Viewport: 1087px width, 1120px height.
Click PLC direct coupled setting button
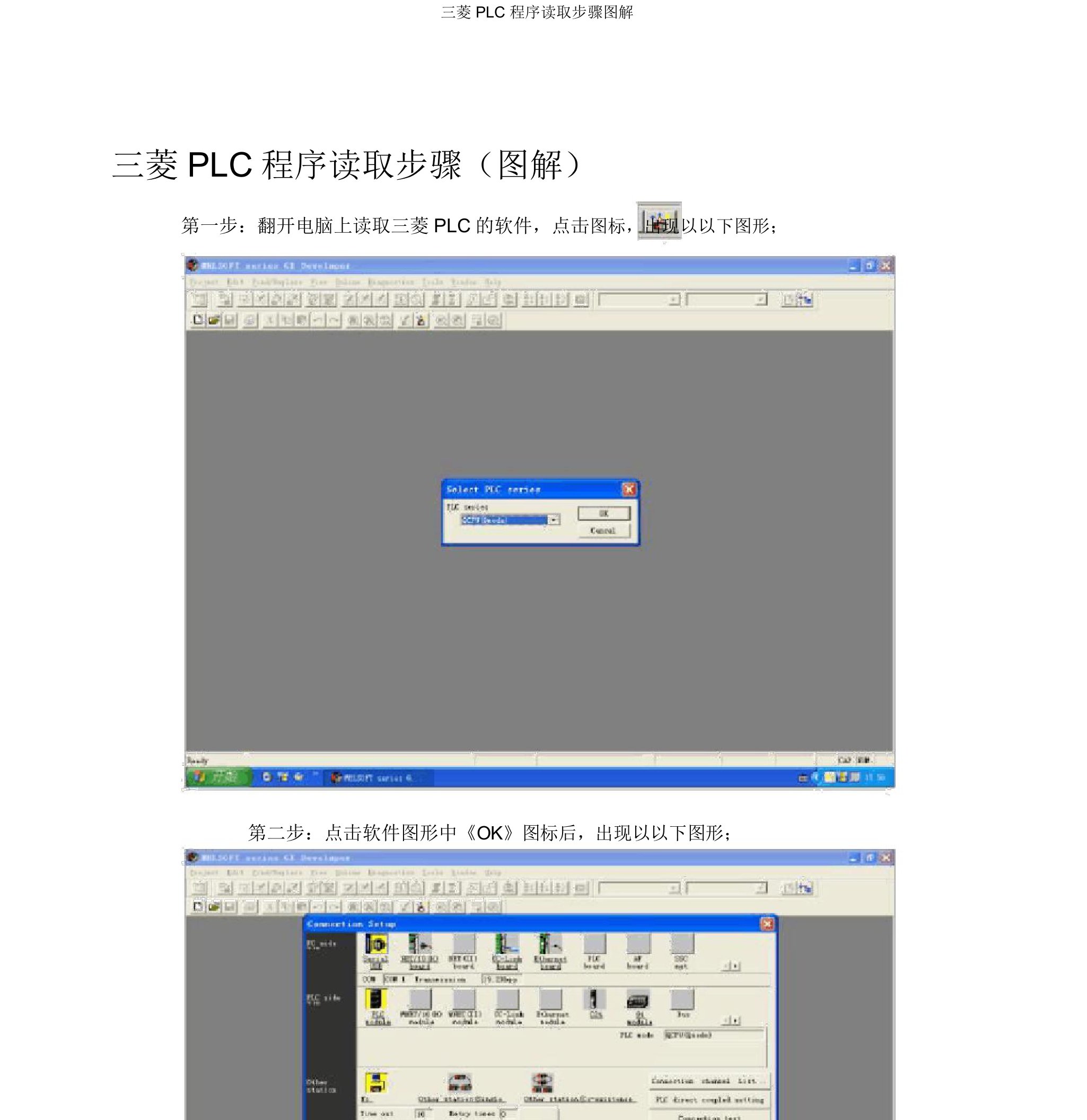(x=710, y=1099)
